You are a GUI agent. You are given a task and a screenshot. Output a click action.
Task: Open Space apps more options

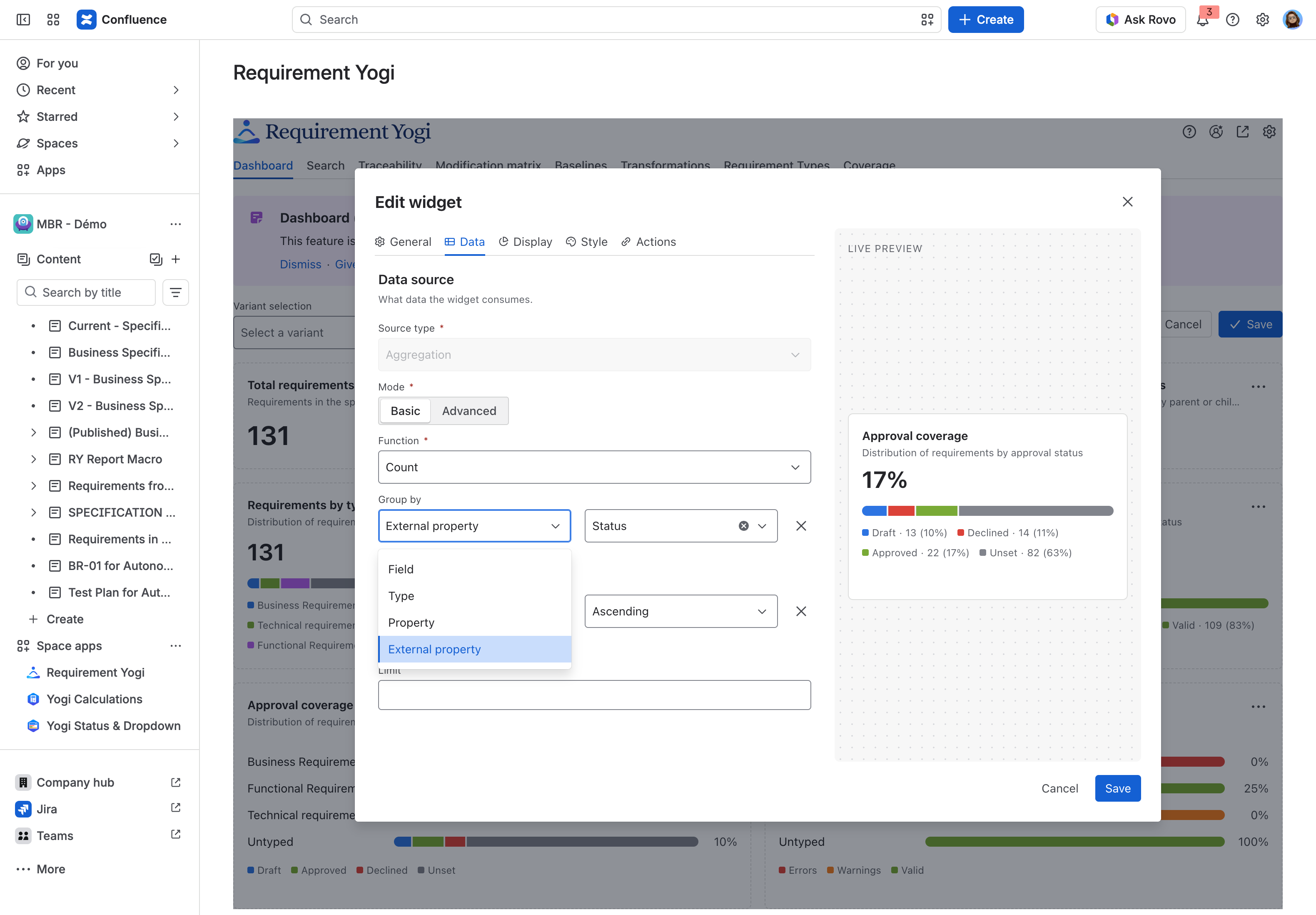pyautogui.click(x=176, y=646)
